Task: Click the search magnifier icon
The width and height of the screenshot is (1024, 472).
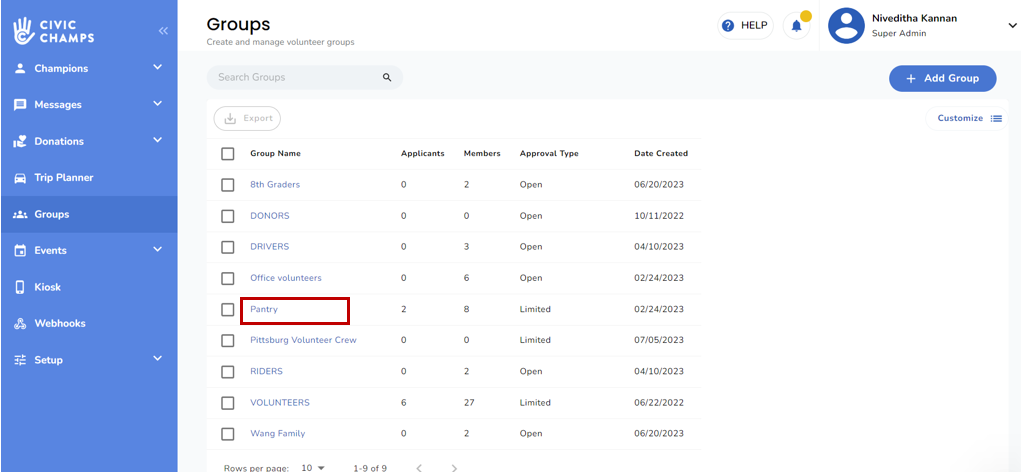Action: (x=387, y=77)
